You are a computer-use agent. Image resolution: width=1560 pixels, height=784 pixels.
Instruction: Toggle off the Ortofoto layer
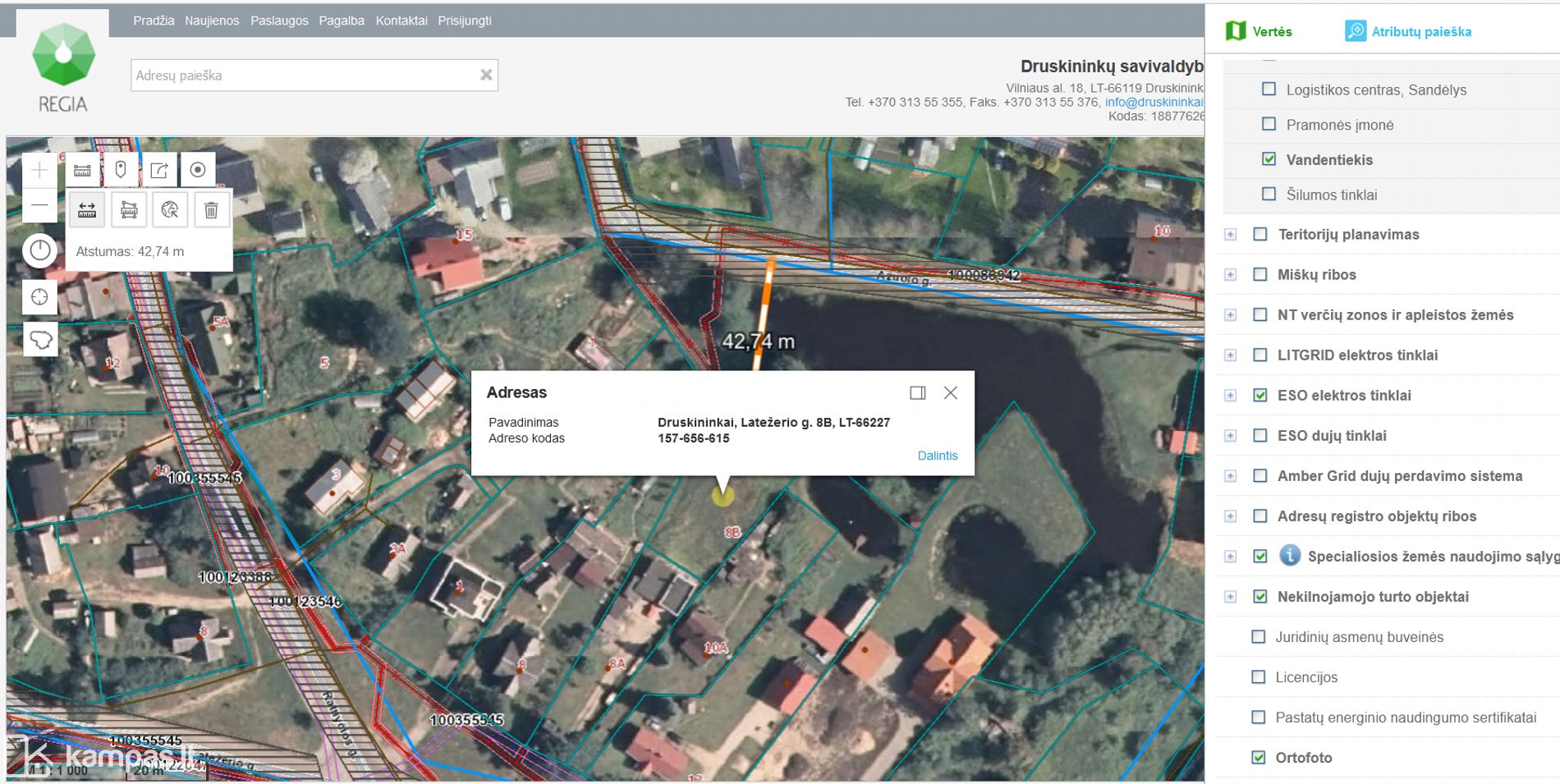(x=1258, y=757)
